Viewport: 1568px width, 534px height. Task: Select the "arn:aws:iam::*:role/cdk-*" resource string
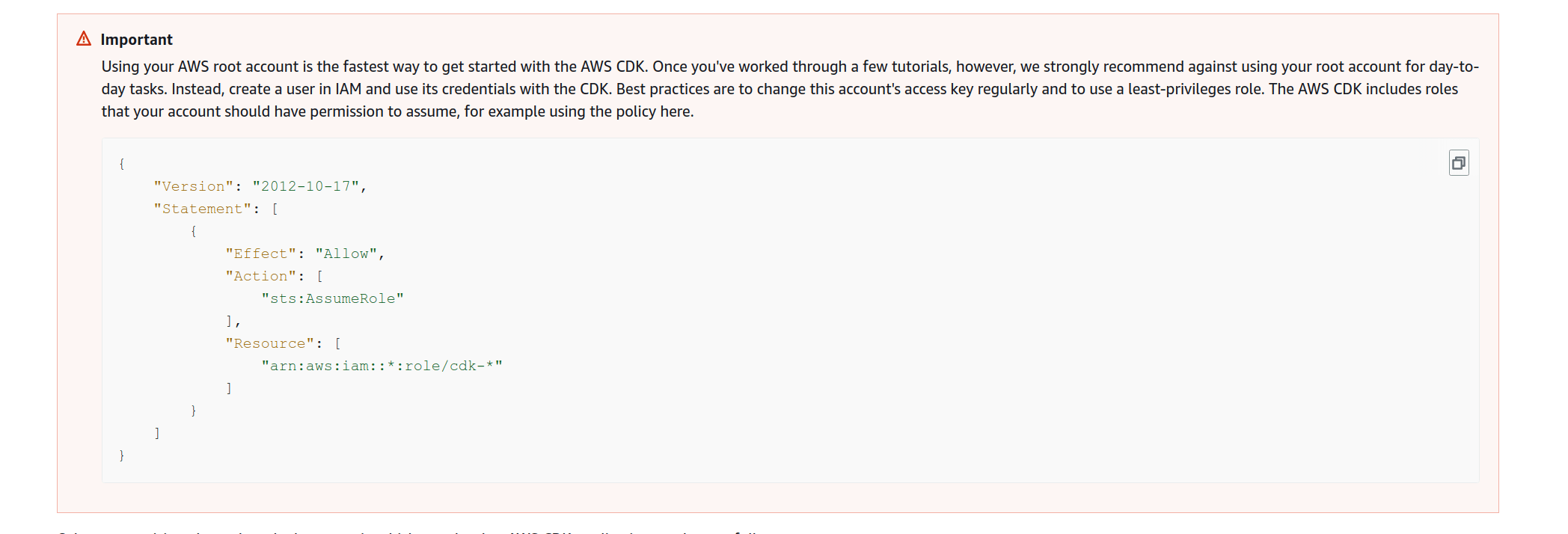click(382, 365)
